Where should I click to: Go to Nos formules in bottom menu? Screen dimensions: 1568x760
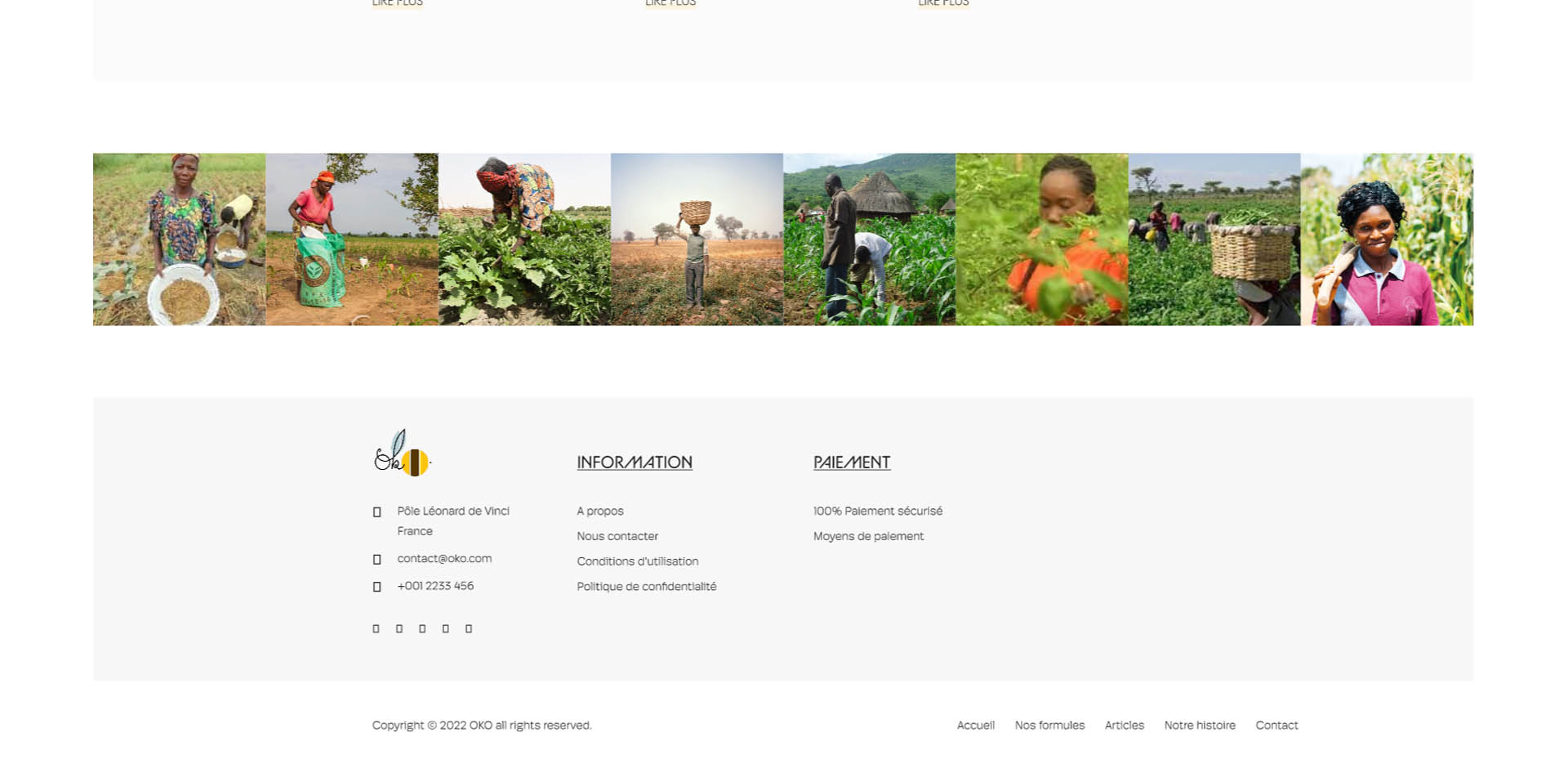pyautogui.click(x=1049, y=725)
